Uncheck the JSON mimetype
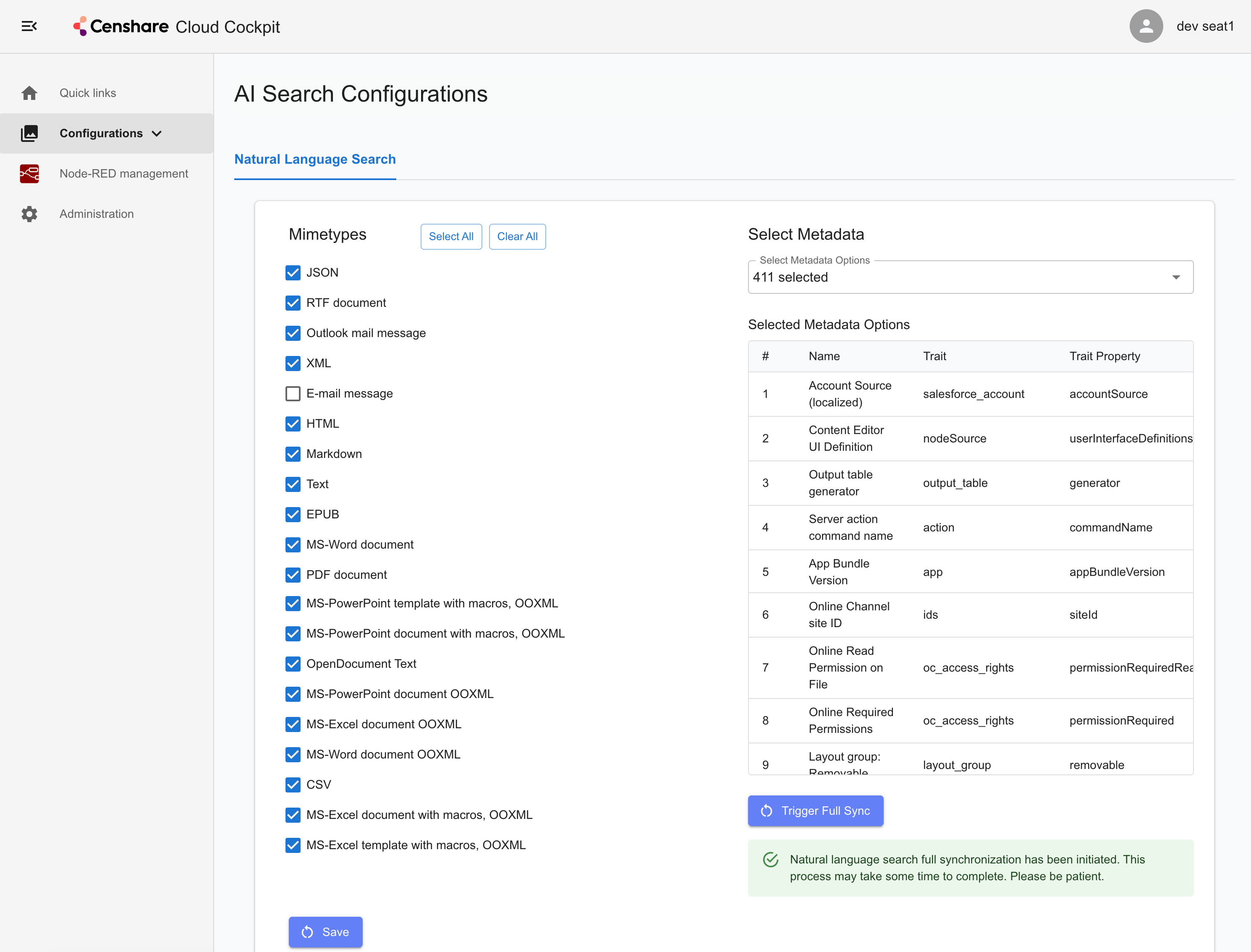The image size is (1251, 952). coord(293,272)
